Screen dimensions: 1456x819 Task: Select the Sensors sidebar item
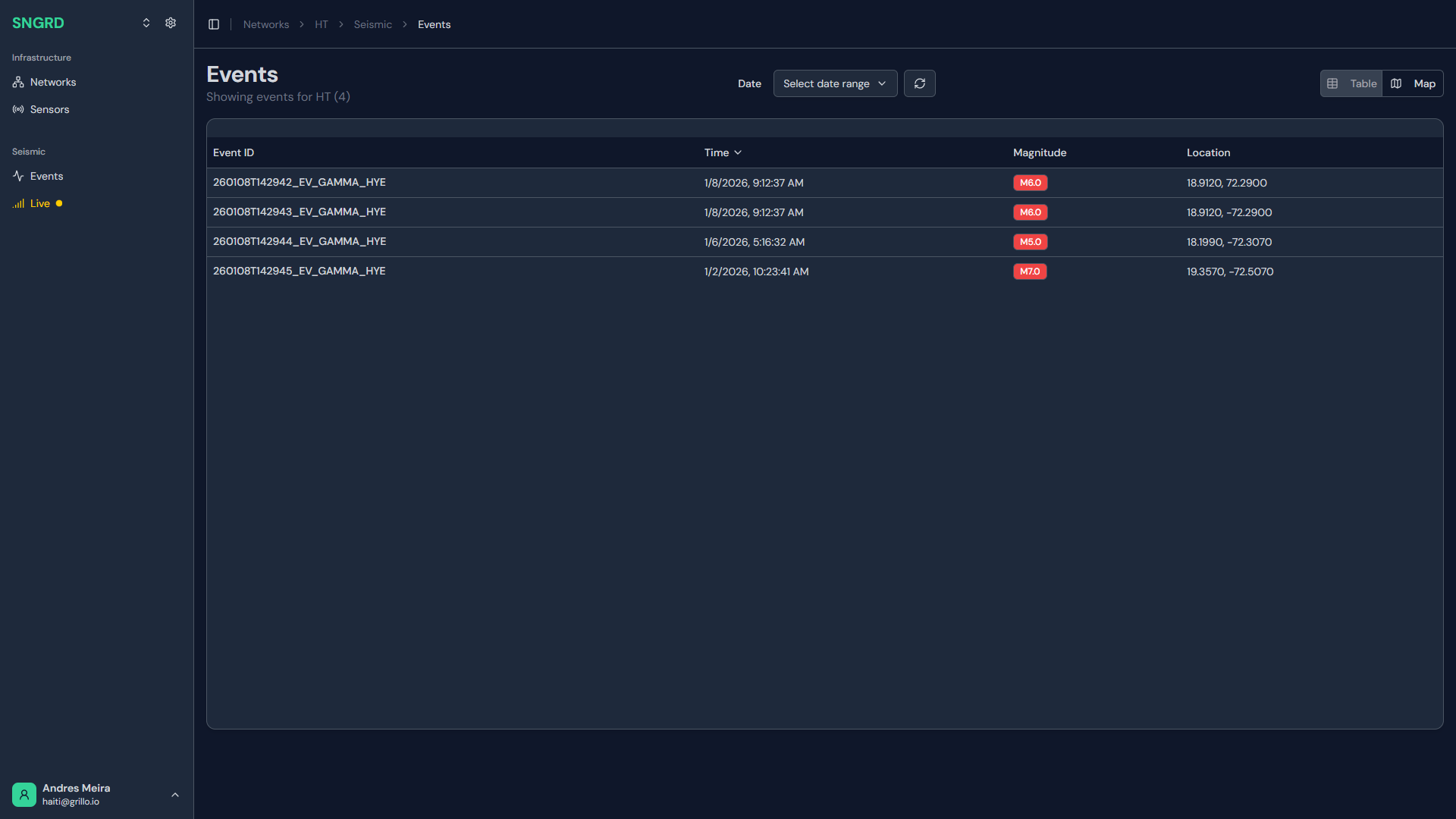[x=49, y=109]
